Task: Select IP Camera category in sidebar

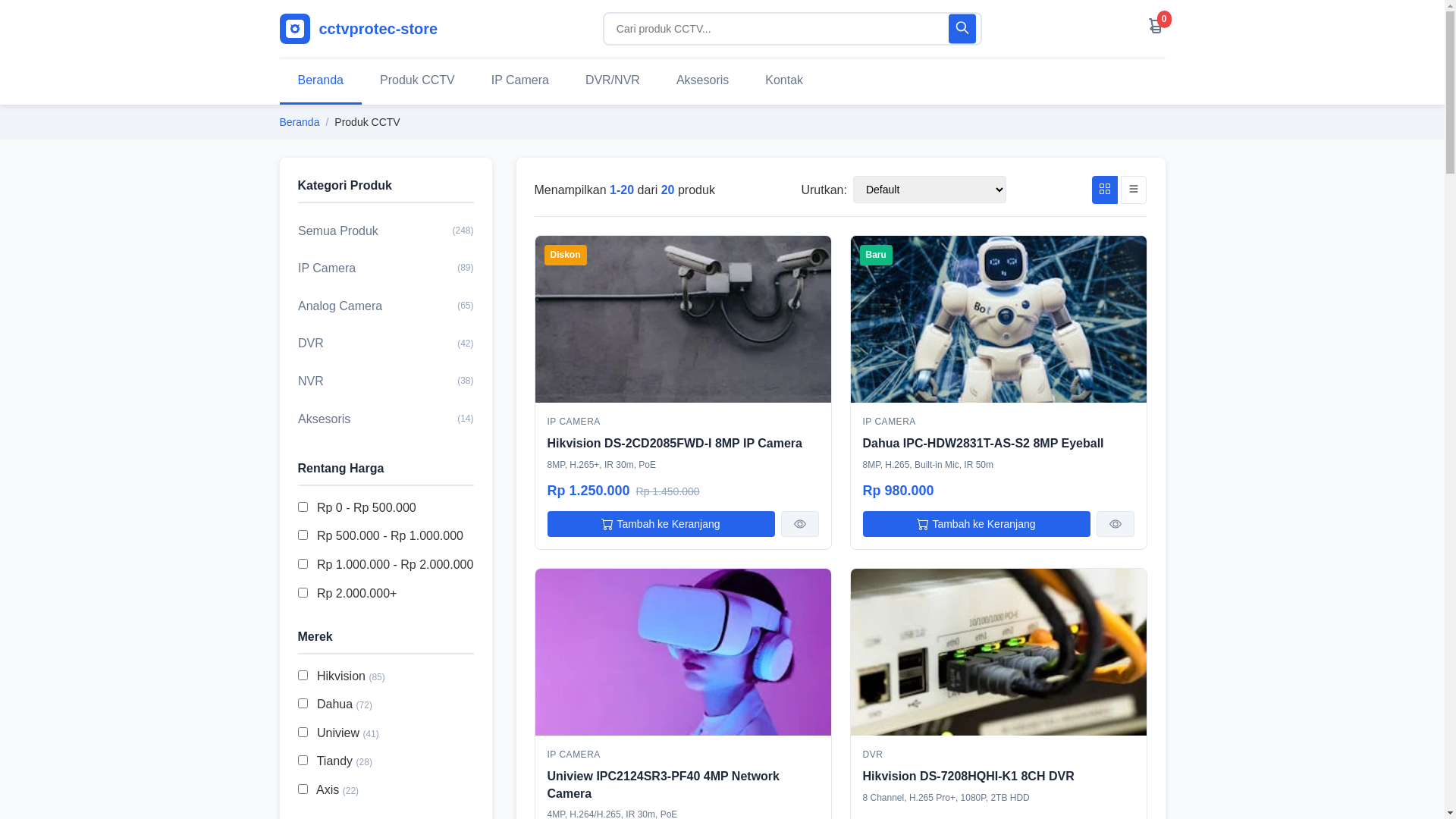Action: pos(385,268)
